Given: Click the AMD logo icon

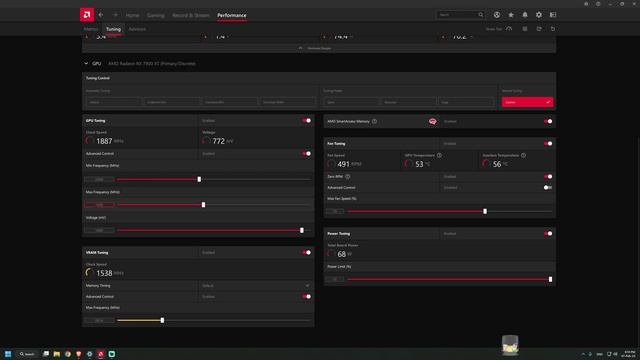Looking at the screenshot, I should click(x=87, y=15).
